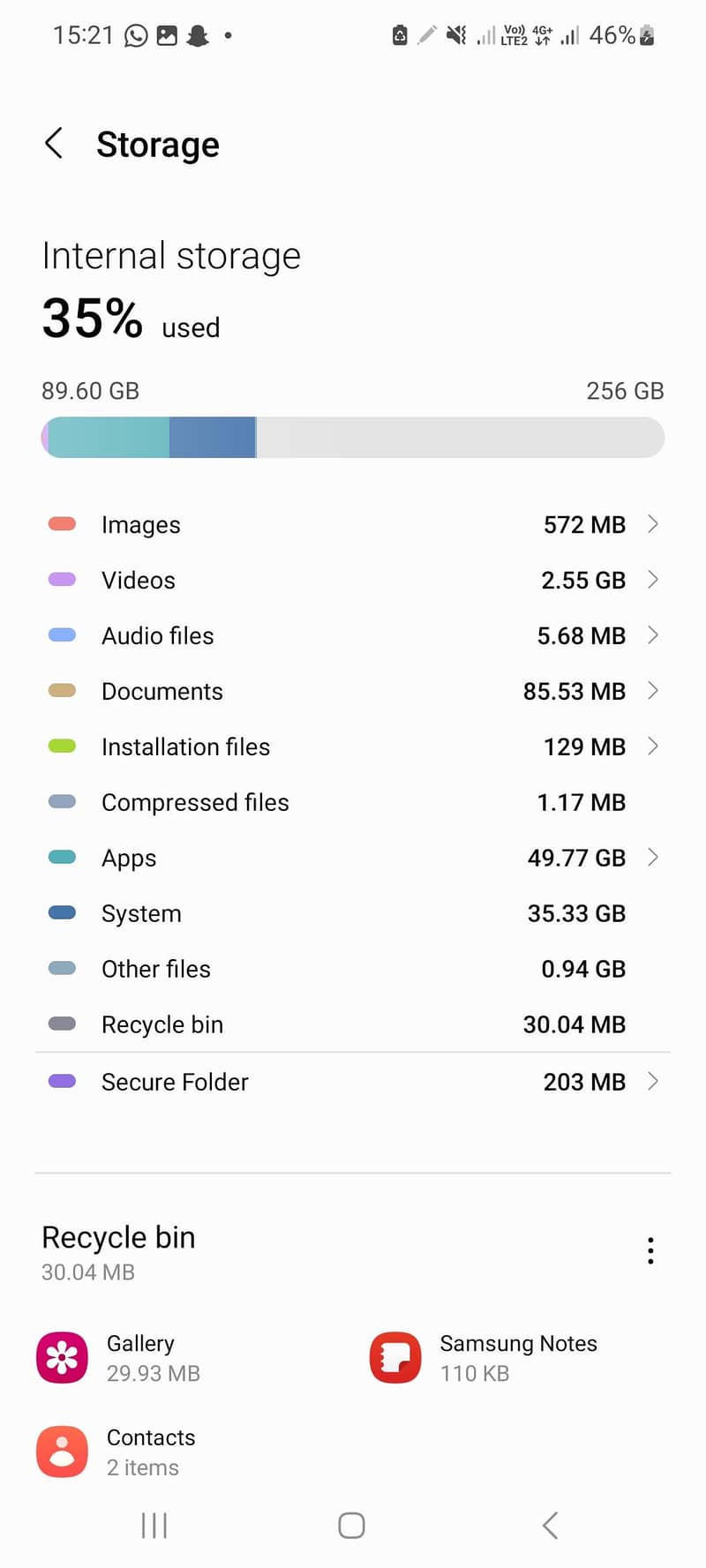This screenshot has width=706, height=1568.
Task: Expand the Videos chevron arrow
Action: coord(653,580)
